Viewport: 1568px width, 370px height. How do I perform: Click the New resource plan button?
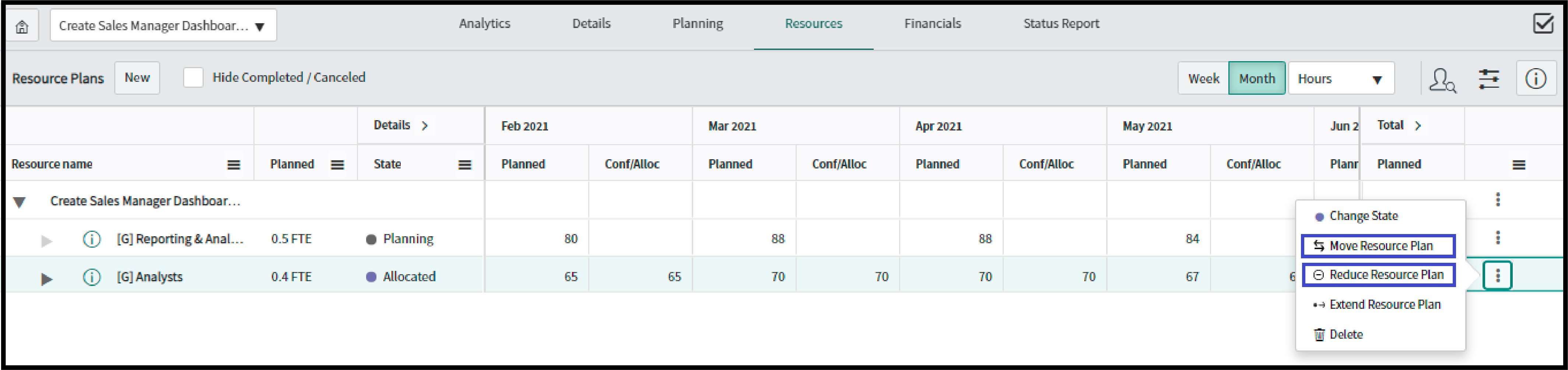click(x=137, y=77)
